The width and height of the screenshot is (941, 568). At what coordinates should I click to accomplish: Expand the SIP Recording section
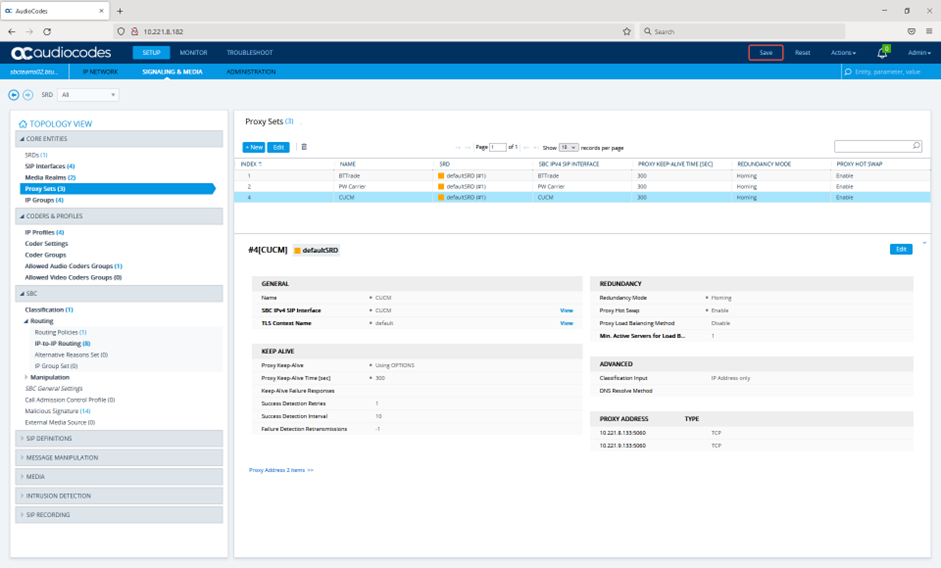pos(119,515)
